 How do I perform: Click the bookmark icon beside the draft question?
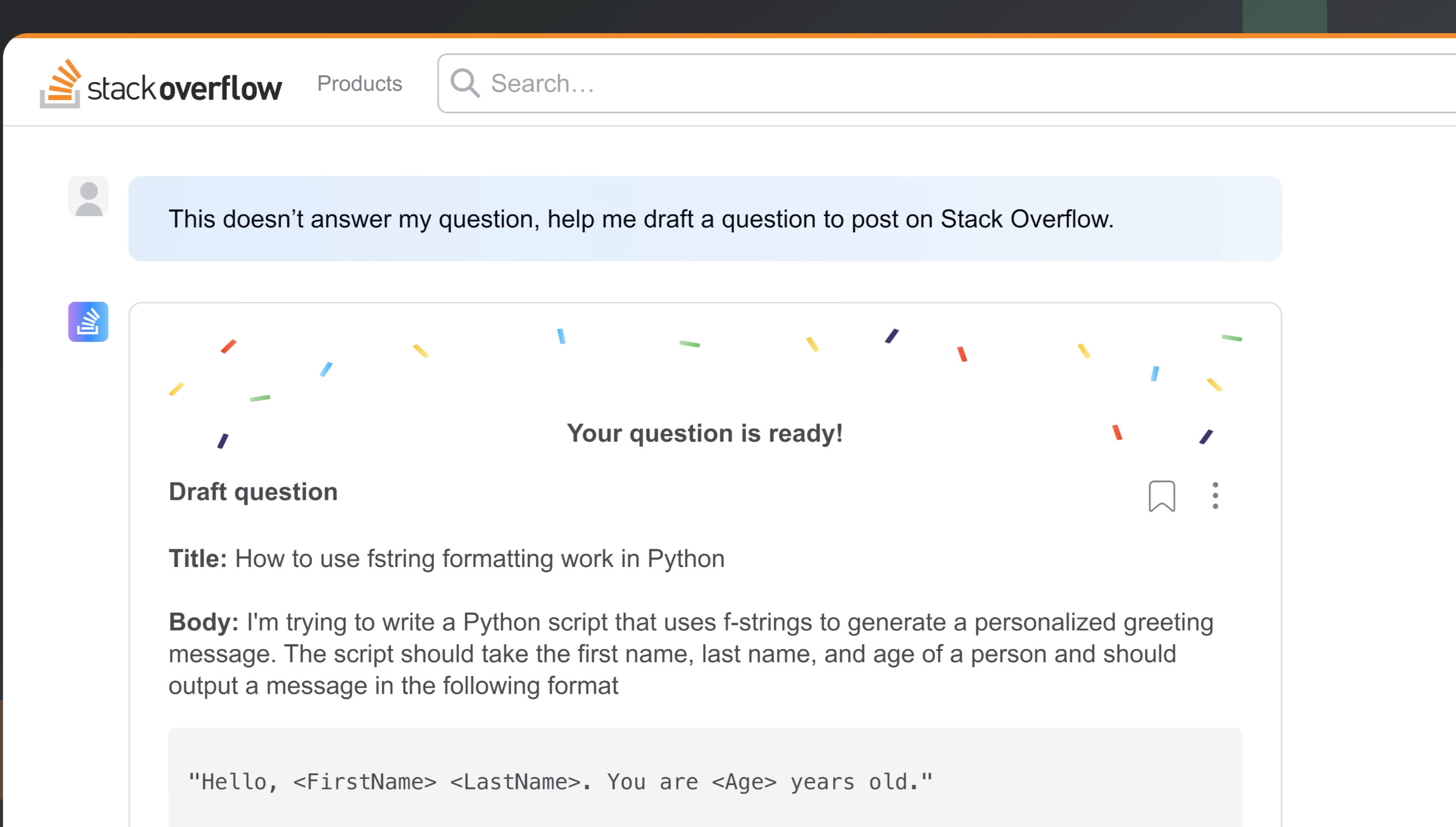coord(1162,496)
